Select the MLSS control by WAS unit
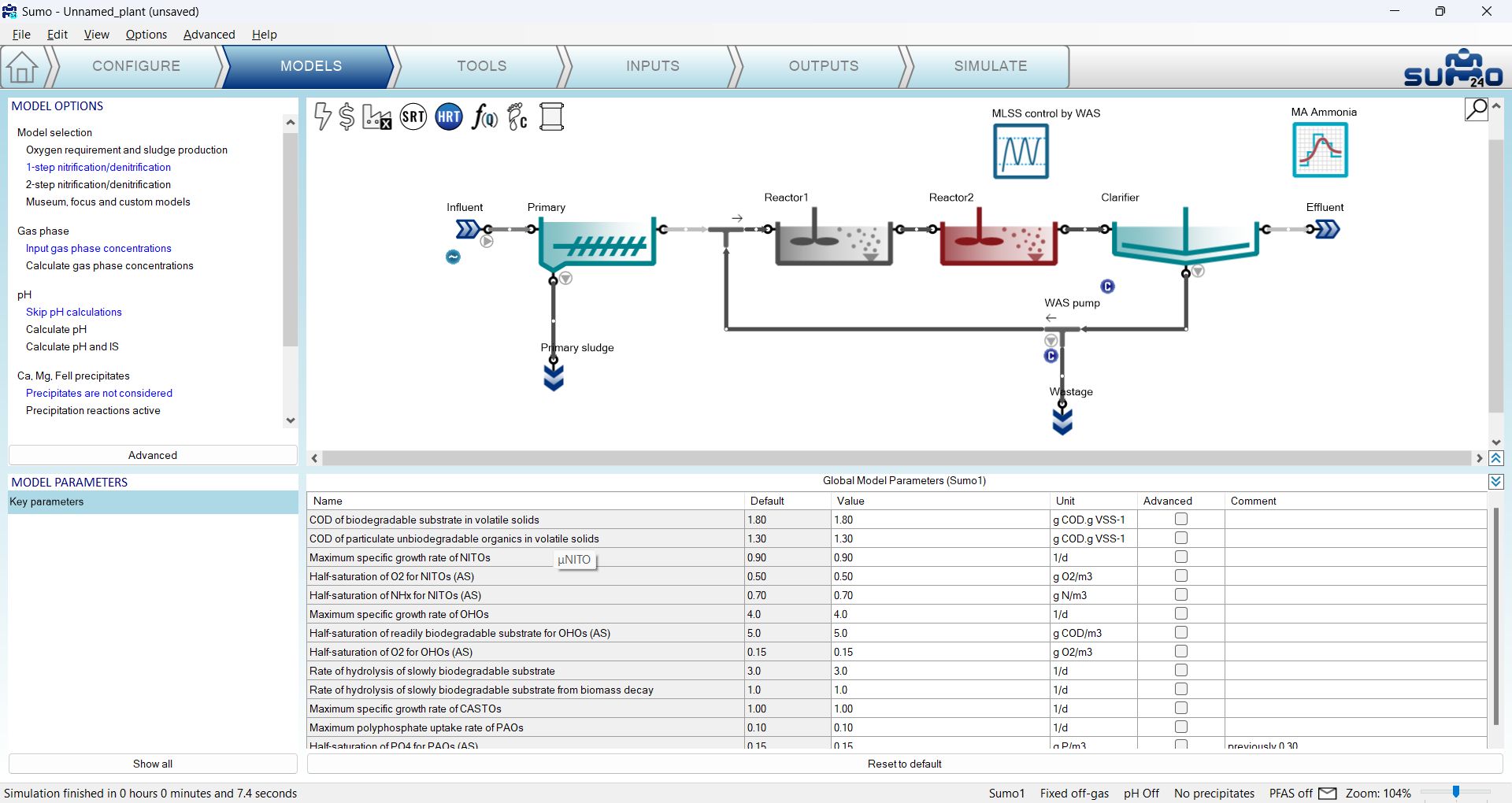Screen dimensions: 1512x803 (x=1021, y=151)
